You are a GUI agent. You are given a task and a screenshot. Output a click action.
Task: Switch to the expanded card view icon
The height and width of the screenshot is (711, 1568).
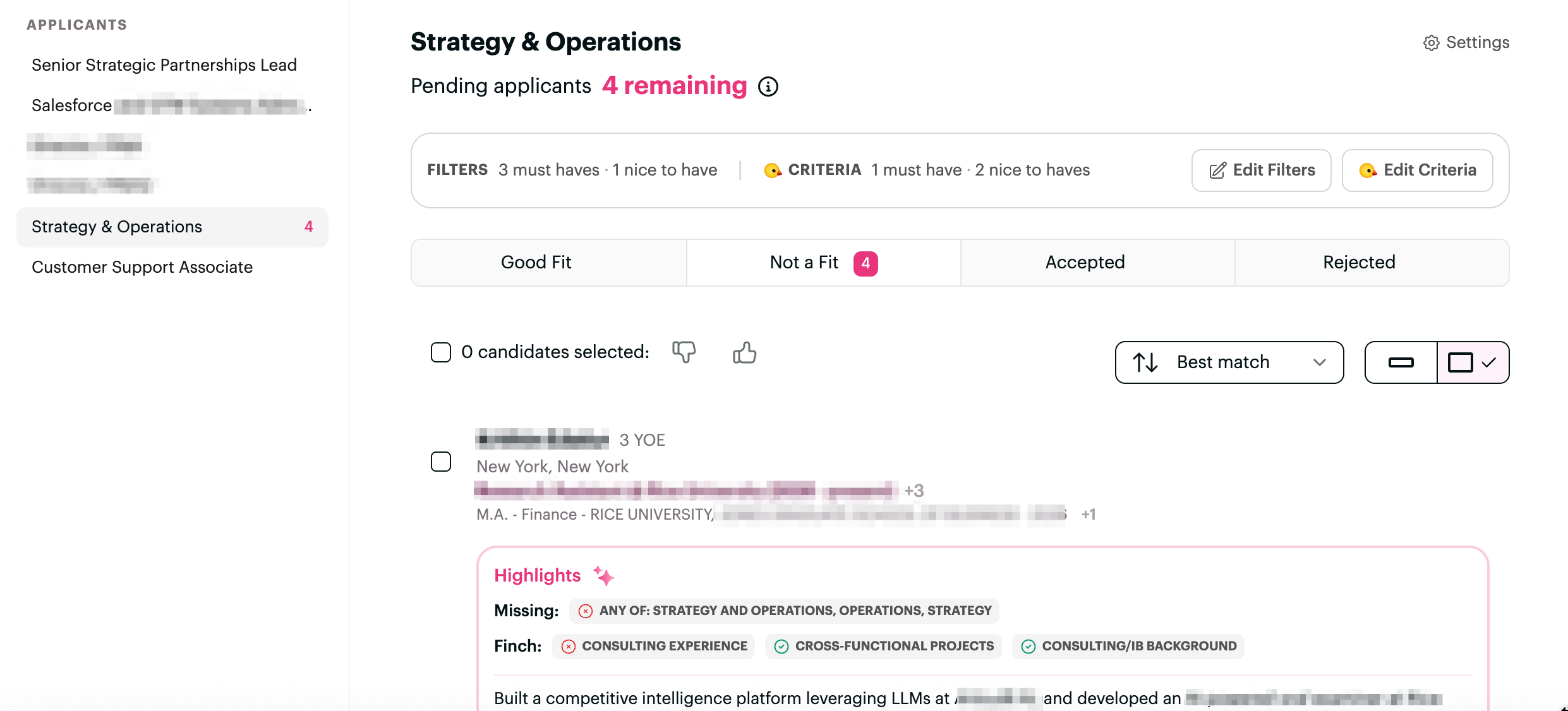[1473, 362]
